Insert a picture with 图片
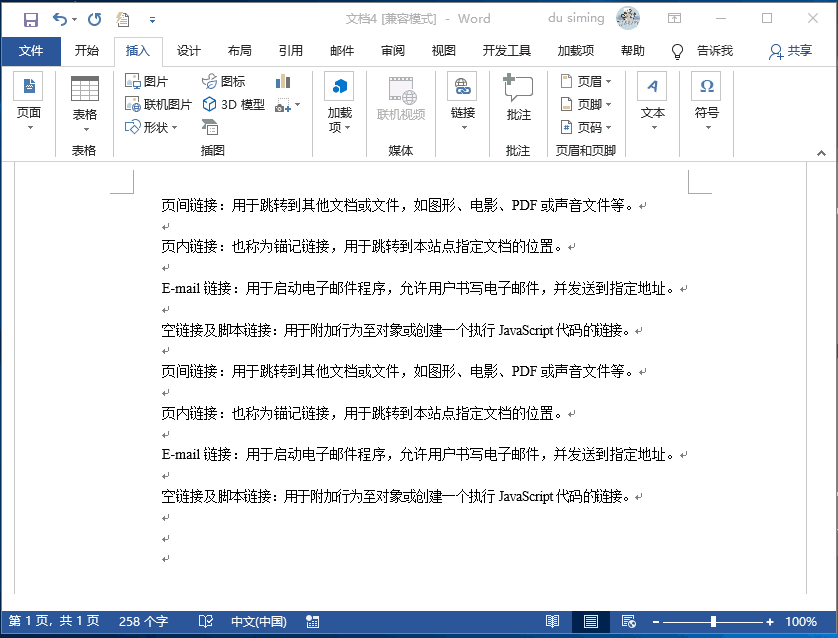This screenshot has height=638, width=838. (x=146, y=81)
